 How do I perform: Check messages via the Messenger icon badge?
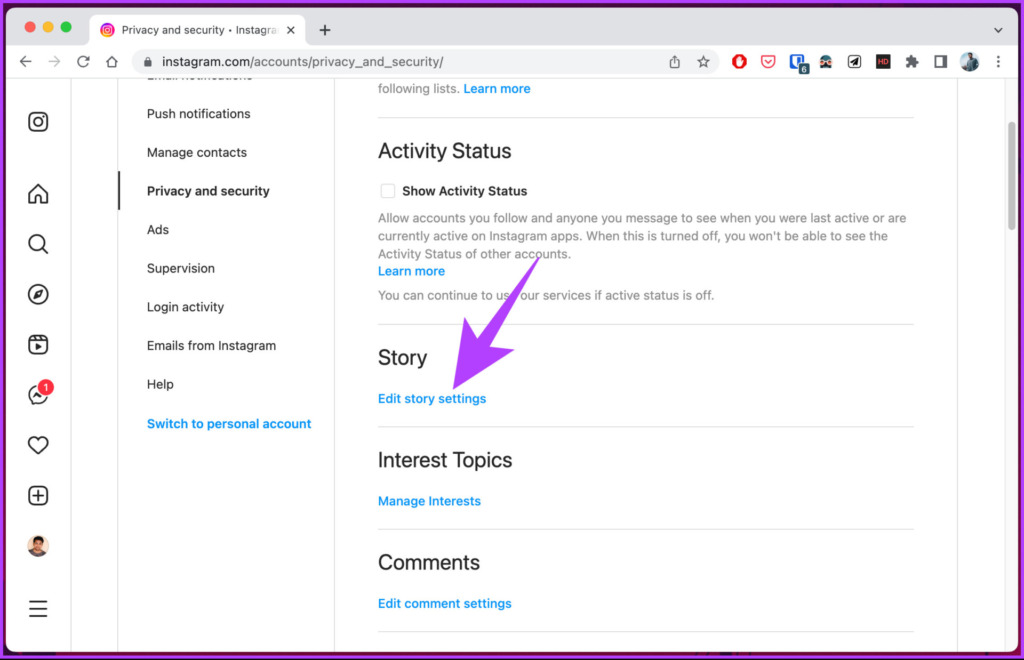point(38,394)
